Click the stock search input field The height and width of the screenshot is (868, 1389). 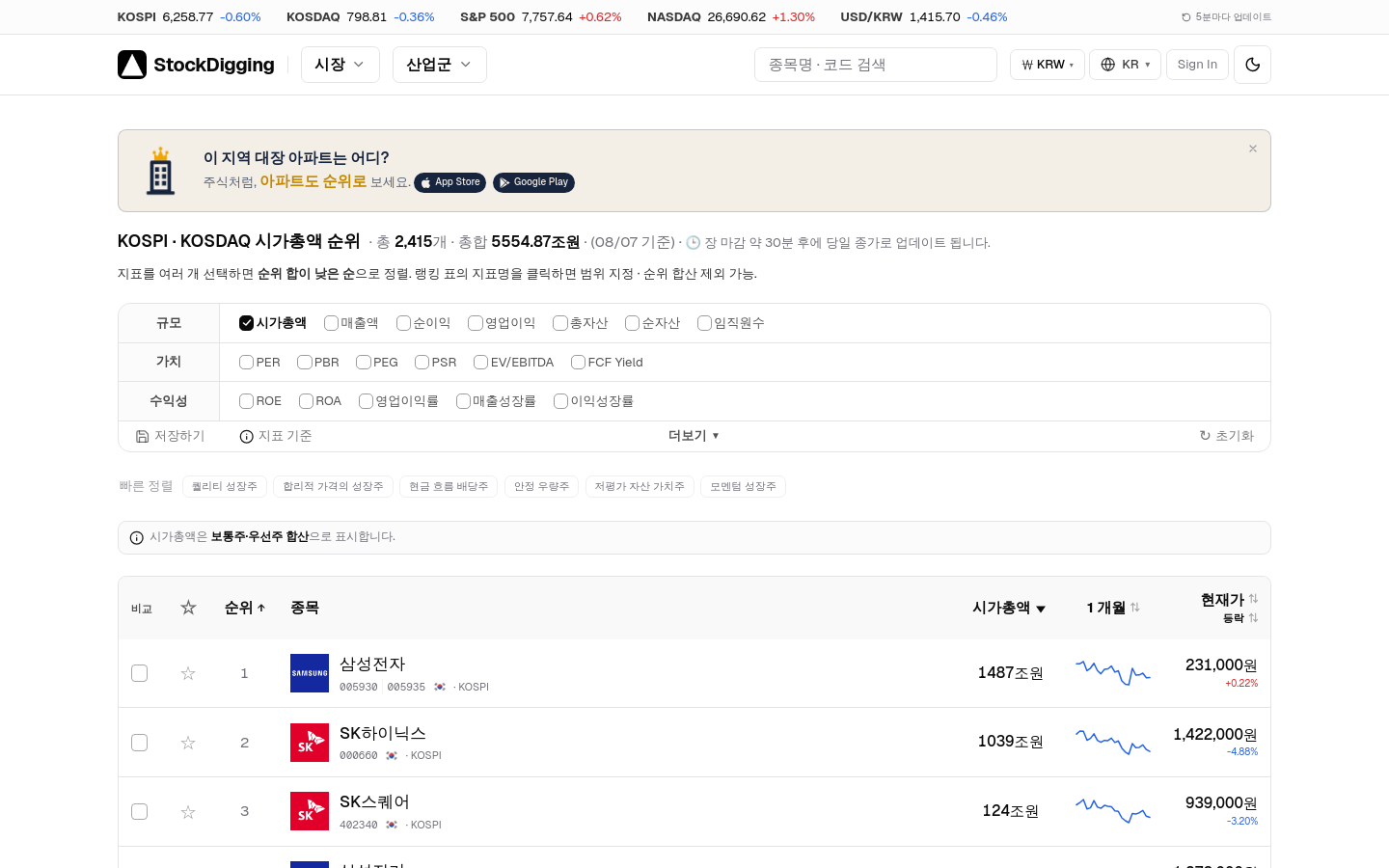pos(876,65)
